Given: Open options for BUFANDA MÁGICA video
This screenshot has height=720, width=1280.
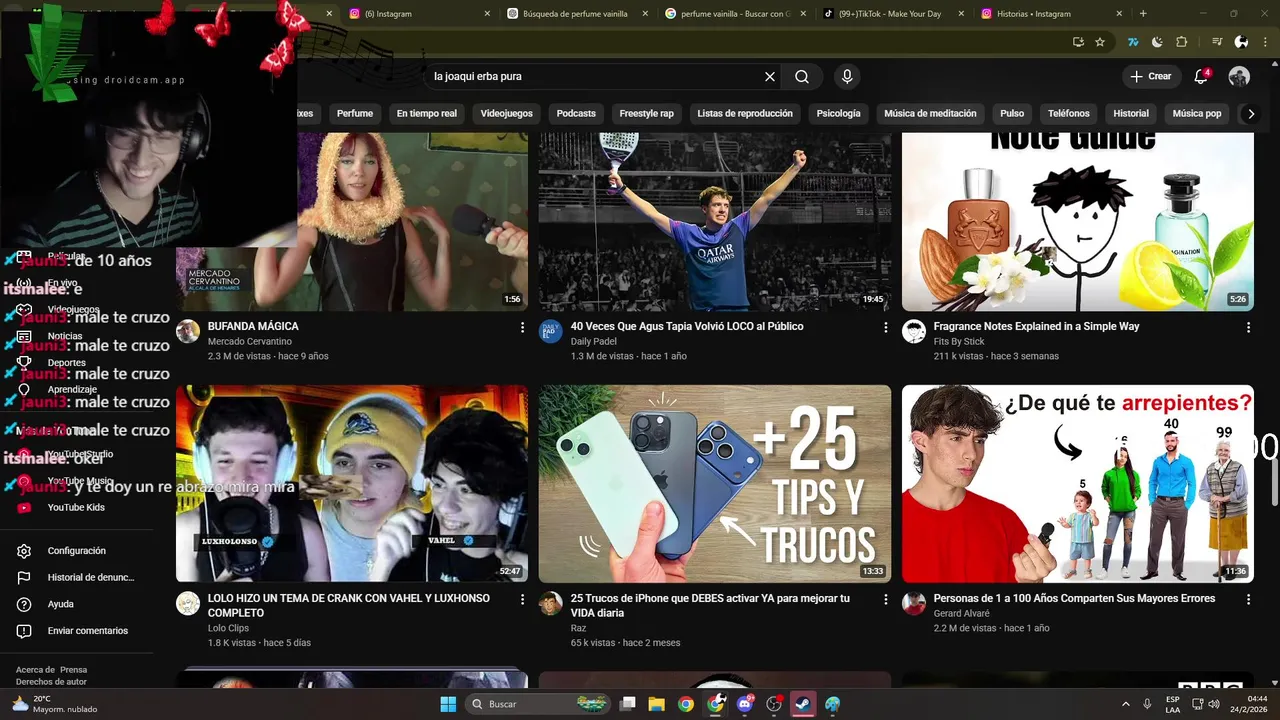Looking at the screenshot, I should point(522,327).
